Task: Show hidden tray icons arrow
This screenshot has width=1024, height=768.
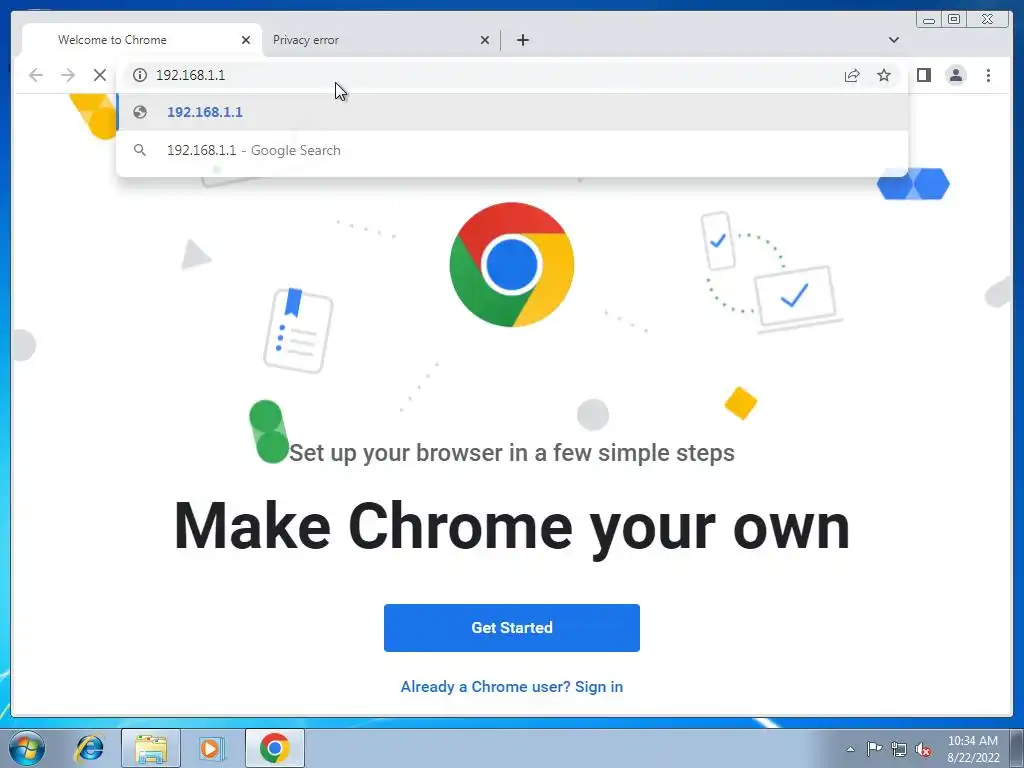Action: tap(850, 748)
